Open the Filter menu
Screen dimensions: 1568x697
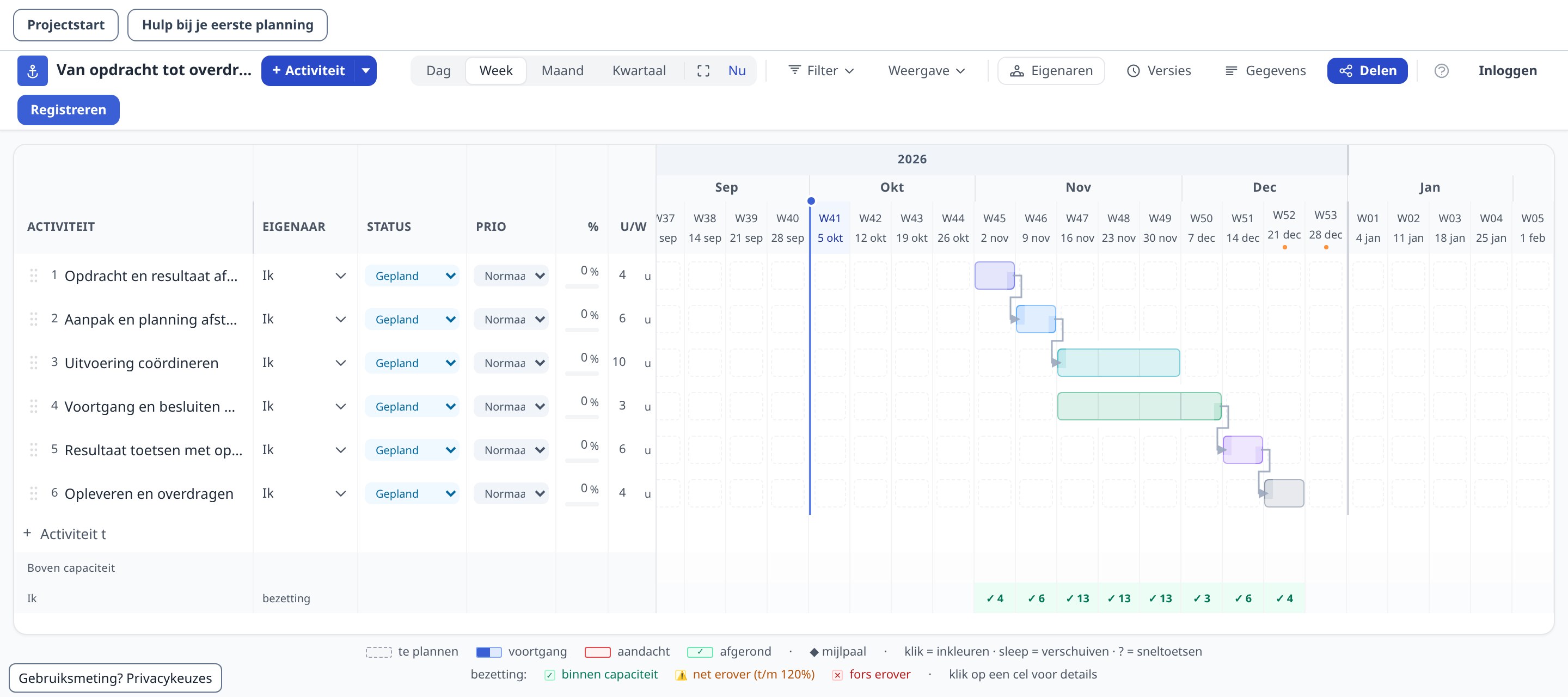pyautogui.click(x=820, y=71)
